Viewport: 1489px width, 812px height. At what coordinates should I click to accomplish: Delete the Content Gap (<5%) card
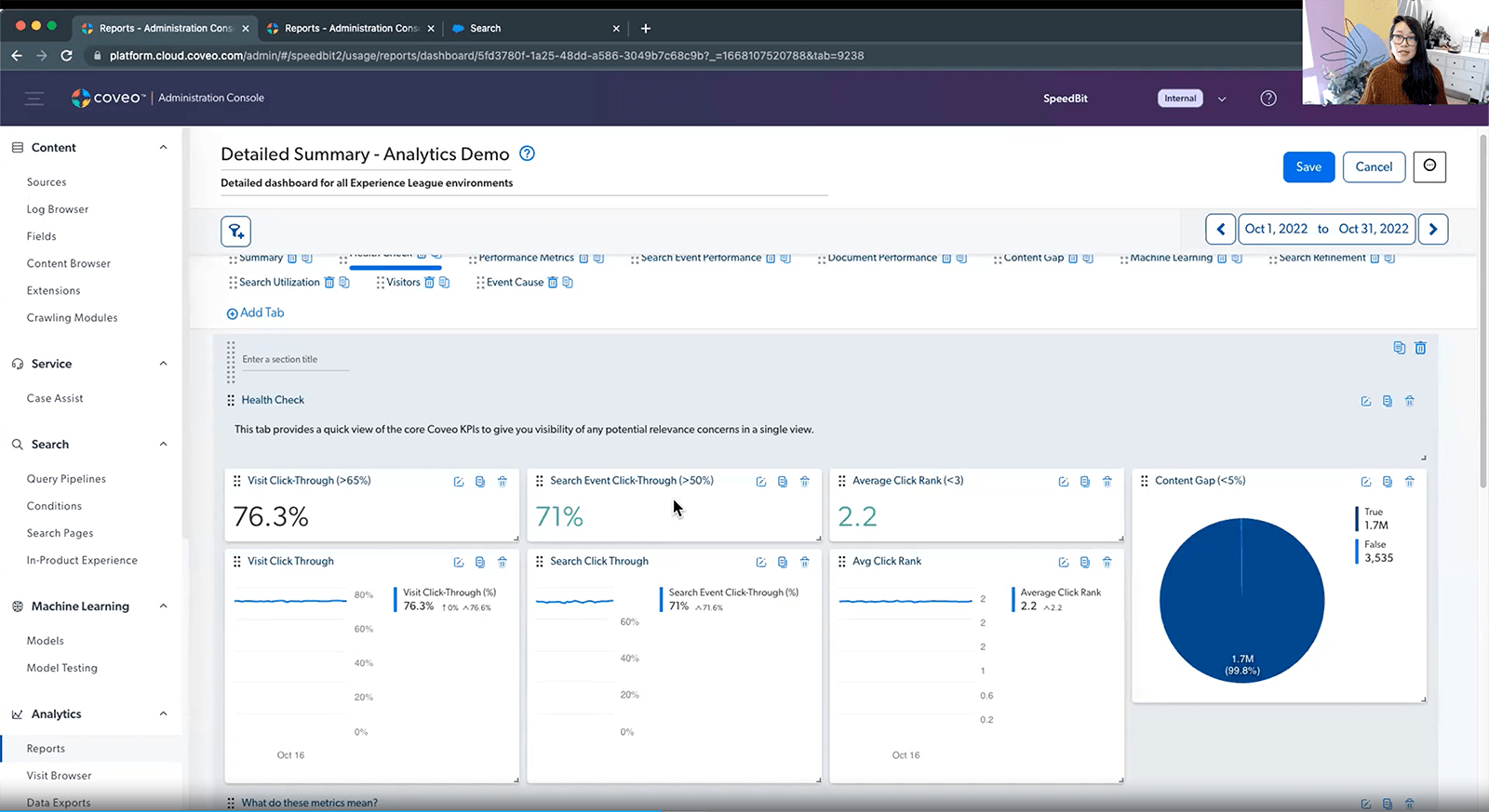(1410, 482)
